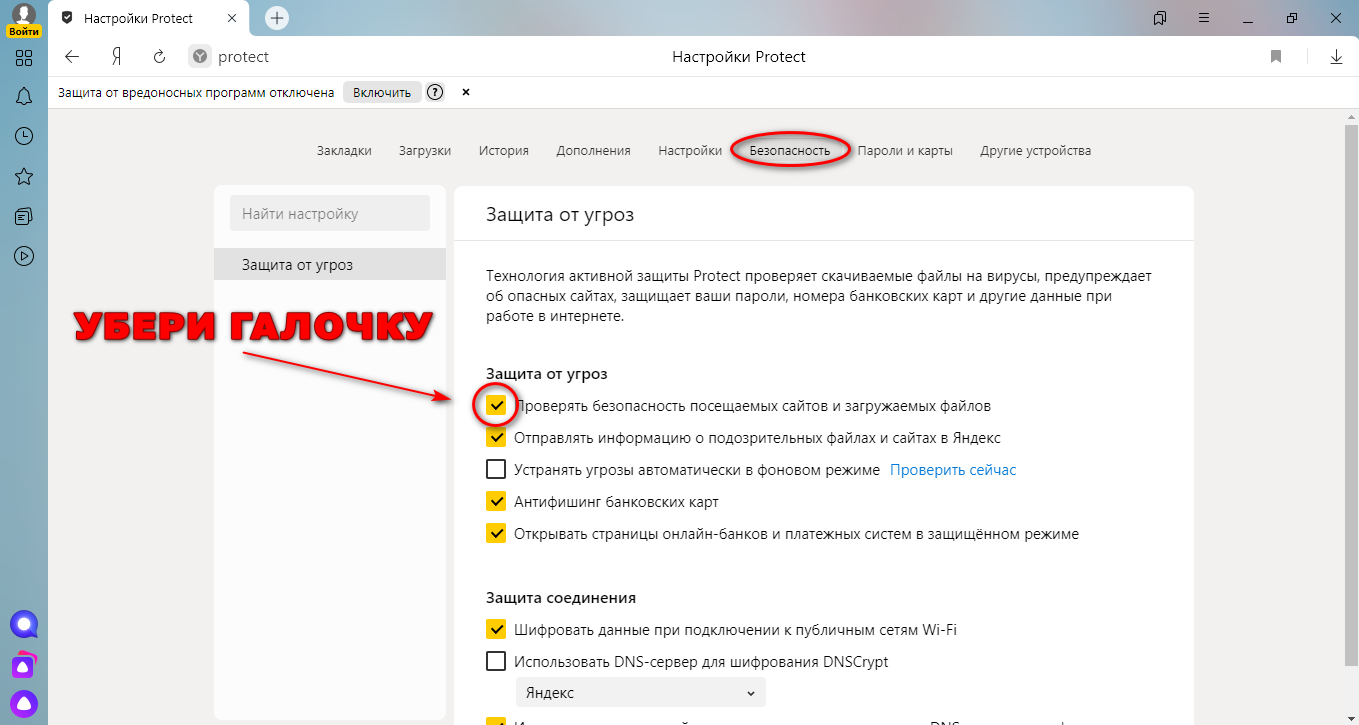This screenshot has width=1359, height=725.
Task: Select Защита от угроз in left panel
Action: (330, 264)
